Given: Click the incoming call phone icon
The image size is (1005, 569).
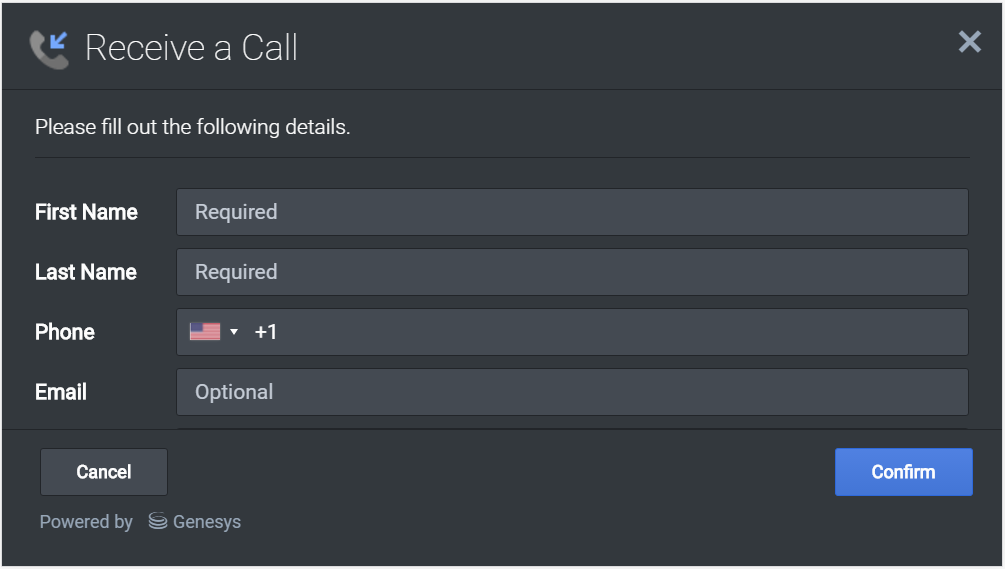Looking at the screenshot, I should [49, 48].
